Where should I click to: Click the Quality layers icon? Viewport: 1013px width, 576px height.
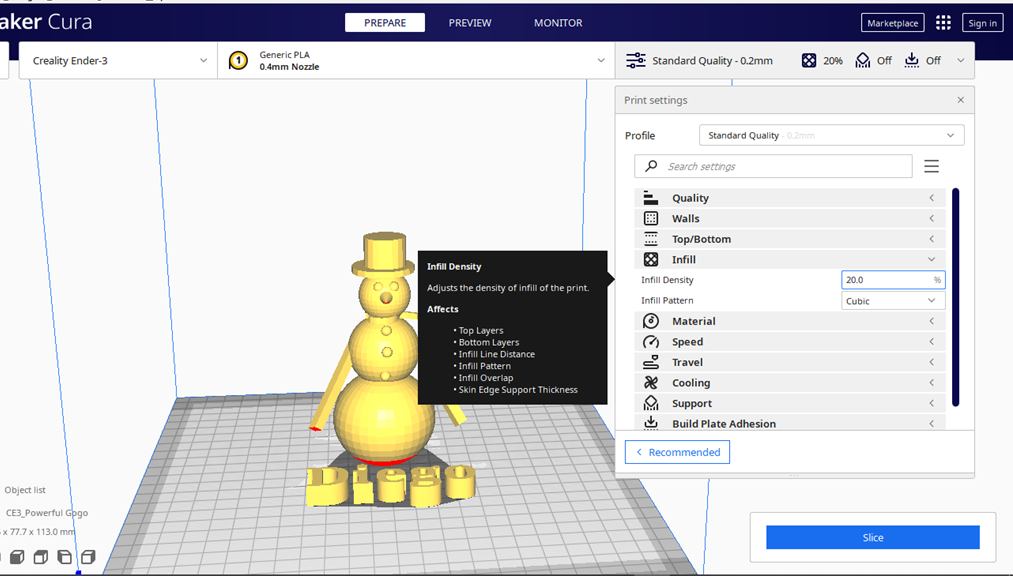coord(651,198)
